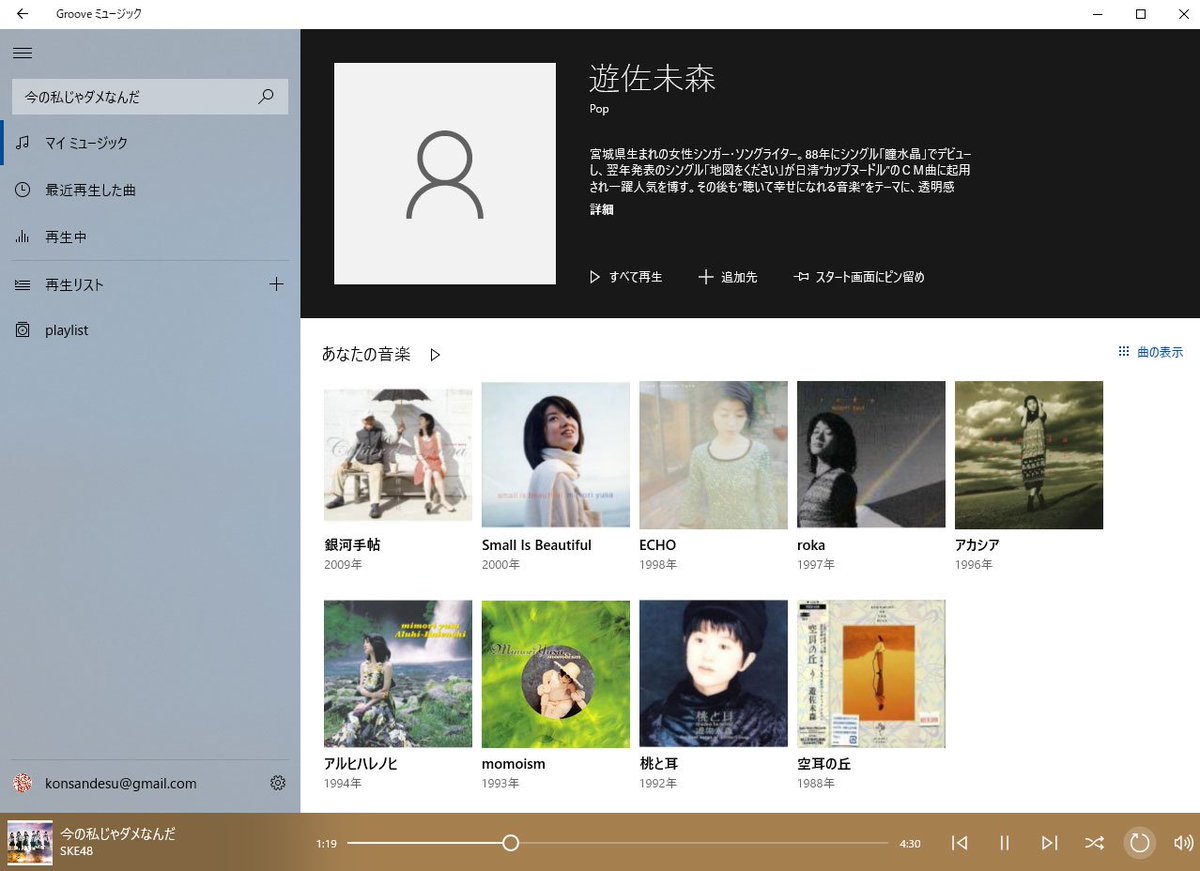Click the SKE48 artist name in player bar
Image resolution: width=1200 pixels, height=871 pixels.
pyautogui.click(x=76, y=851)
